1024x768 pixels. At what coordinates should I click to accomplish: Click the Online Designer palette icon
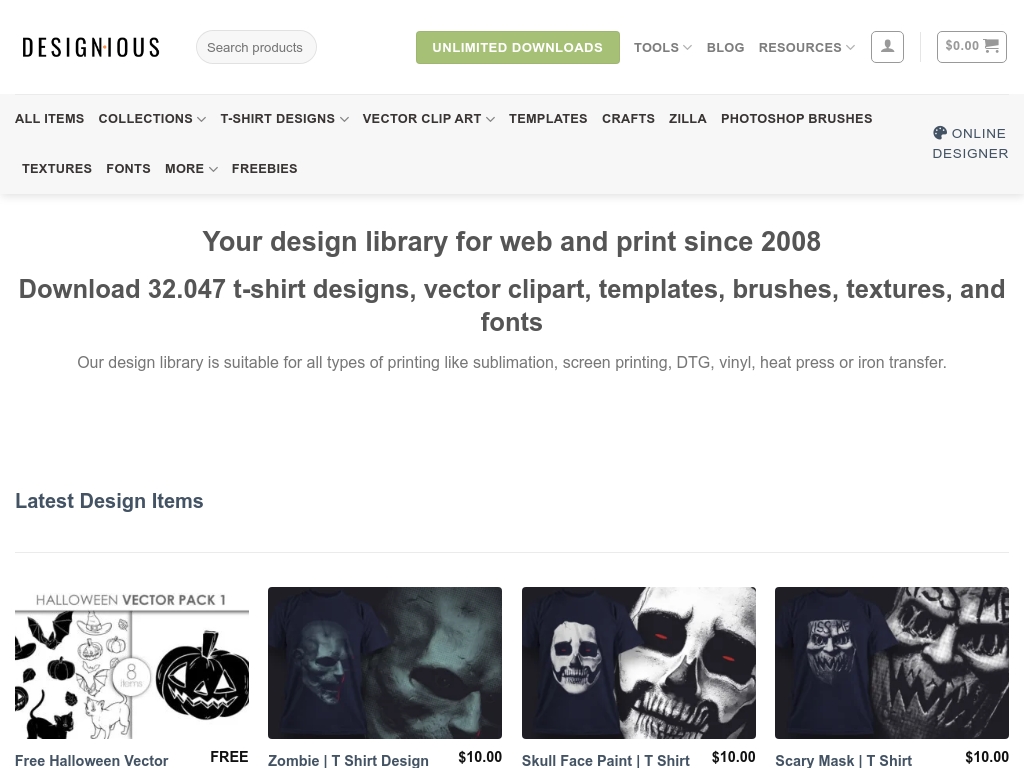940,133
